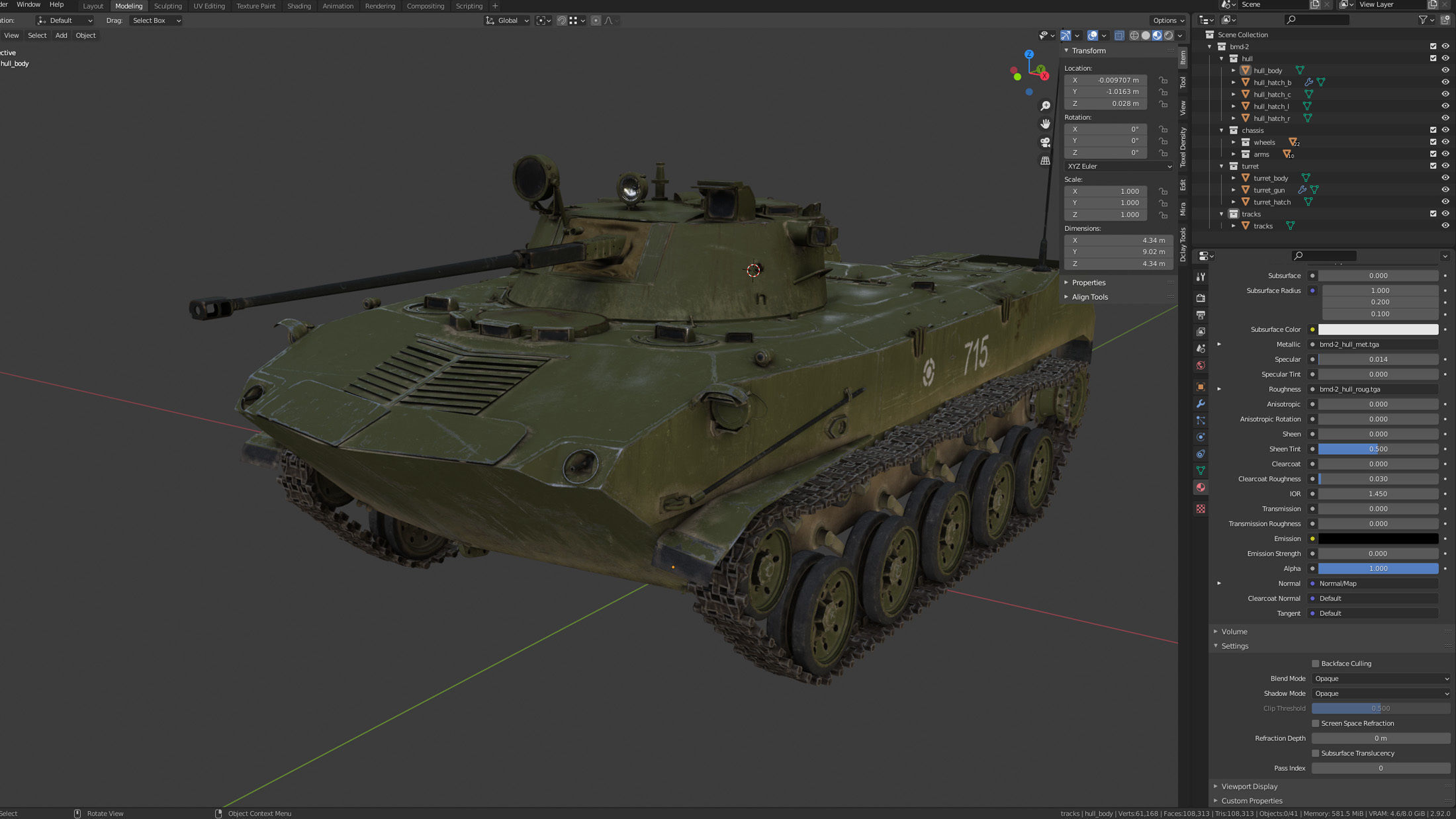Click the Options button in viewport header
This screenshot has height=819, width=1456.
coord(1167,21)
